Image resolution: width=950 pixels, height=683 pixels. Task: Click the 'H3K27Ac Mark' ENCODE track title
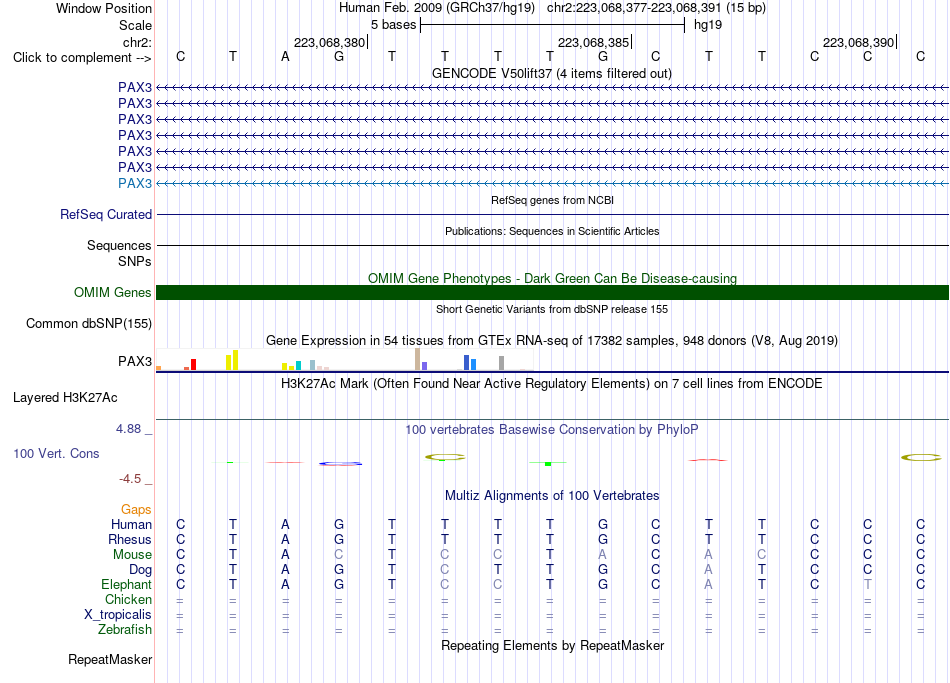tap(552, 384)
